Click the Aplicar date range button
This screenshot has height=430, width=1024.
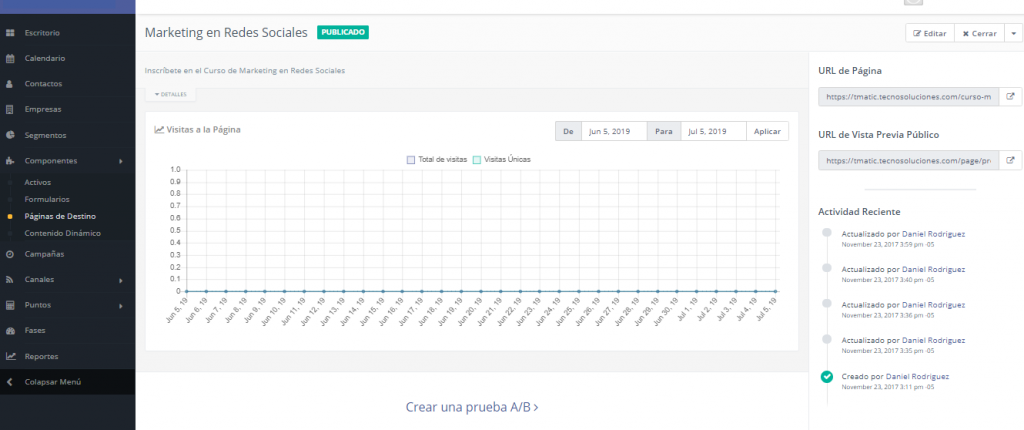point(767,131)
